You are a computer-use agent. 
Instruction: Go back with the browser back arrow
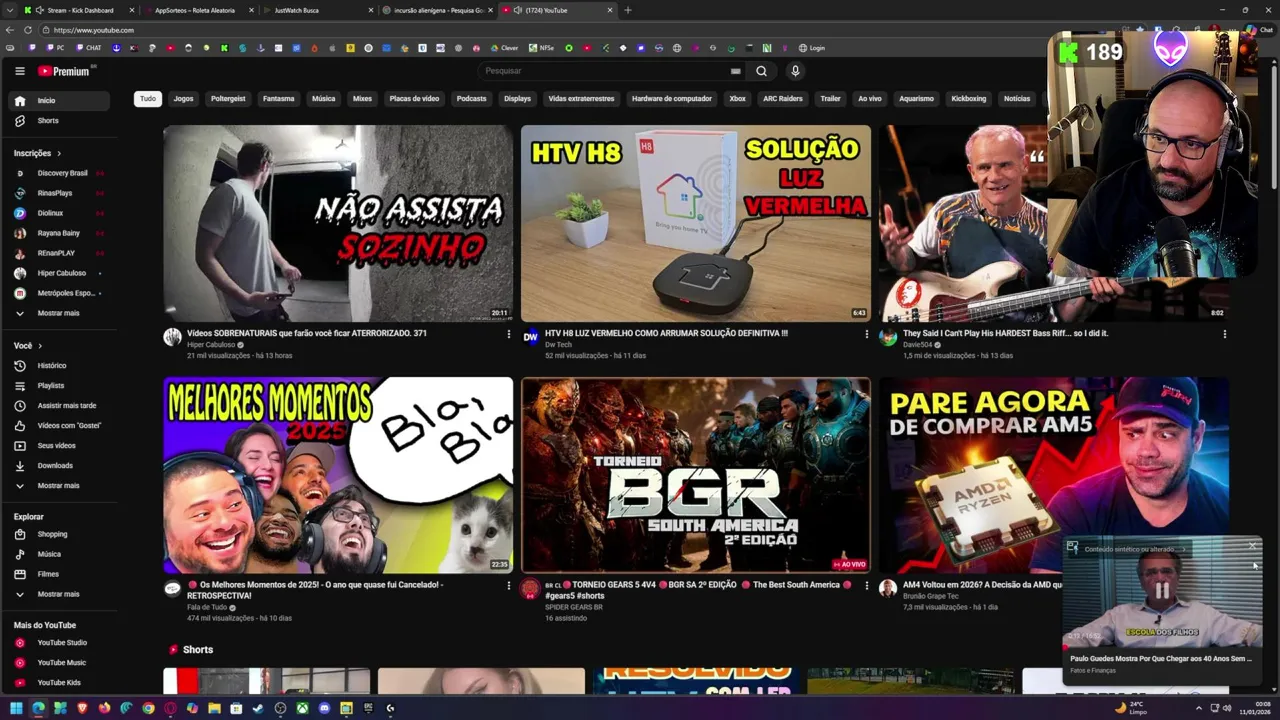pyautogui.click(x=10, y=30)
